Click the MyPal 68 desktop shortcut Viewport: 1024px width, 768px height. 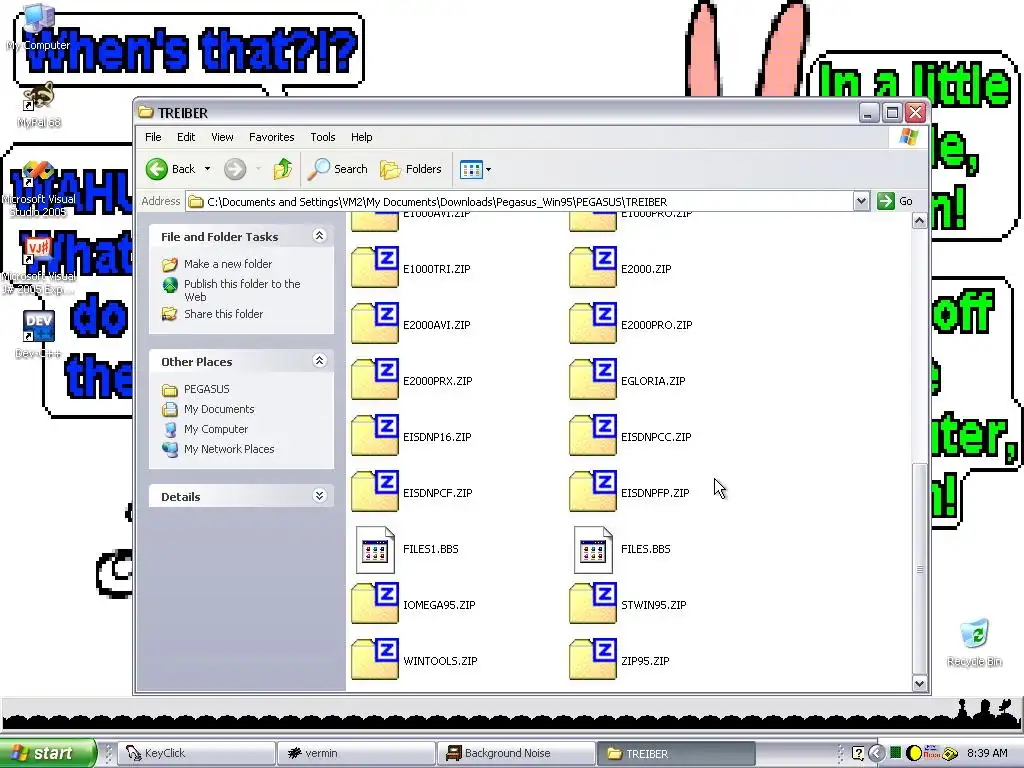point(39,104)
